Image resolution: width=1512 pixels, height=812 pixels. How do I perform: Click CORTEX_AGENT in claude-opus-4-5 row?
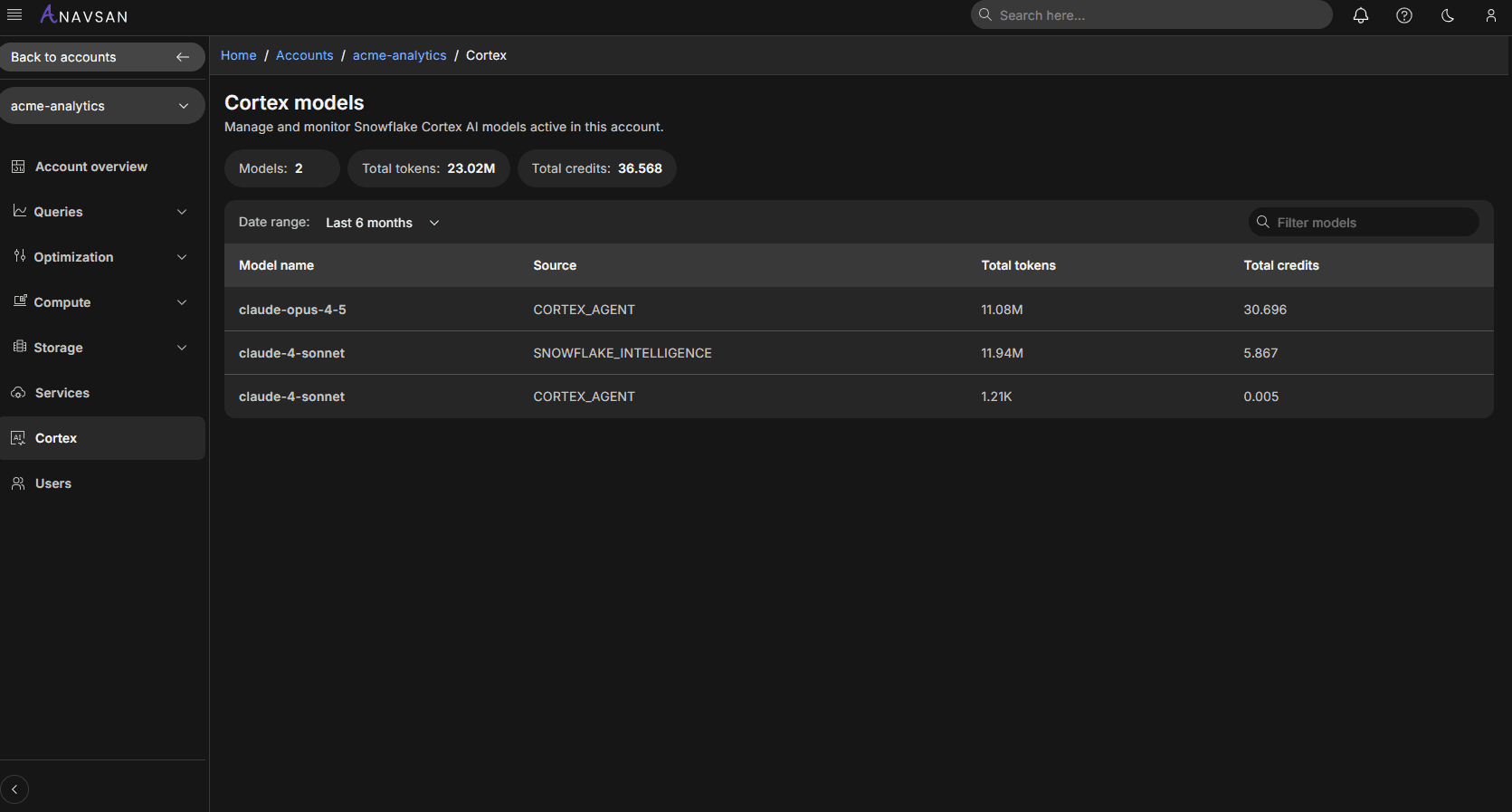coord(585,310)
